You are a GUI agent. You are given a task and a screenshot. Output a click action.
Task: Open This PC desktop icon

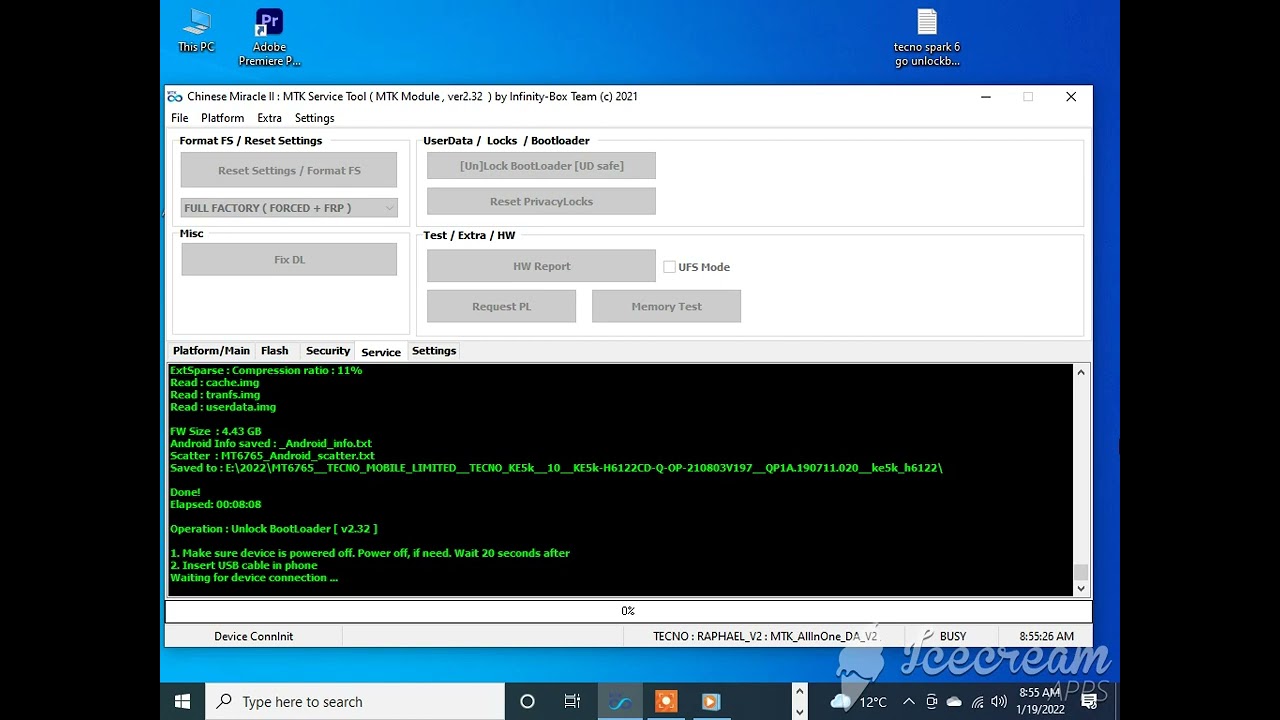click(196, 30)
